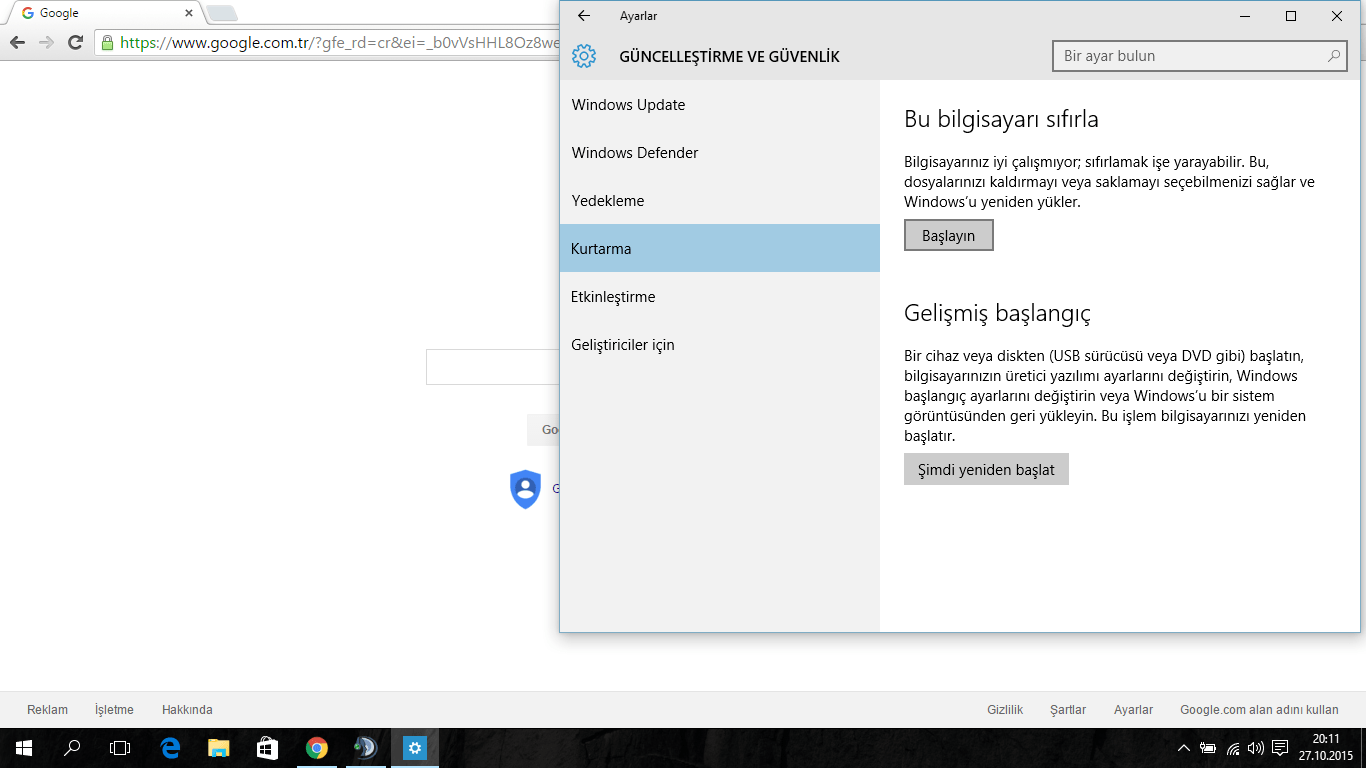Open Windows Update section

point(720,105)
